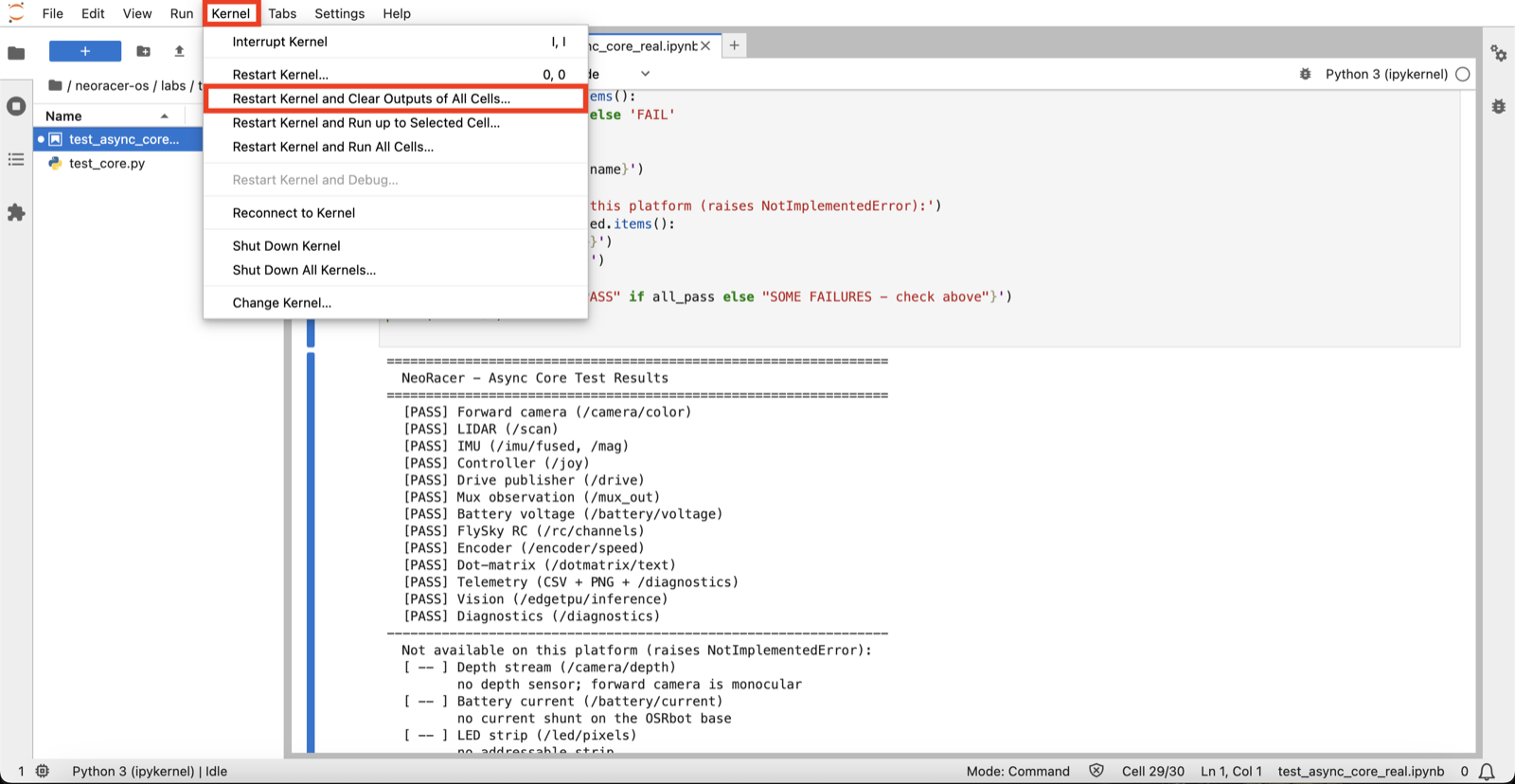Viewport: 1515px width, 784px height.
Task: Click 'NeoRacer – Async Core Test Results' heading
Action: (x=535, y=378)
